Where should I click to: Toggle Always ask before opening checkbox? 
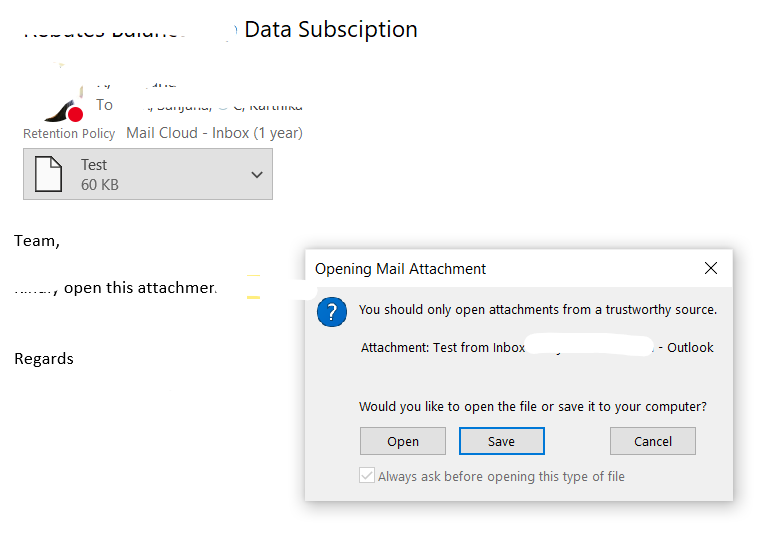point(367,476)
